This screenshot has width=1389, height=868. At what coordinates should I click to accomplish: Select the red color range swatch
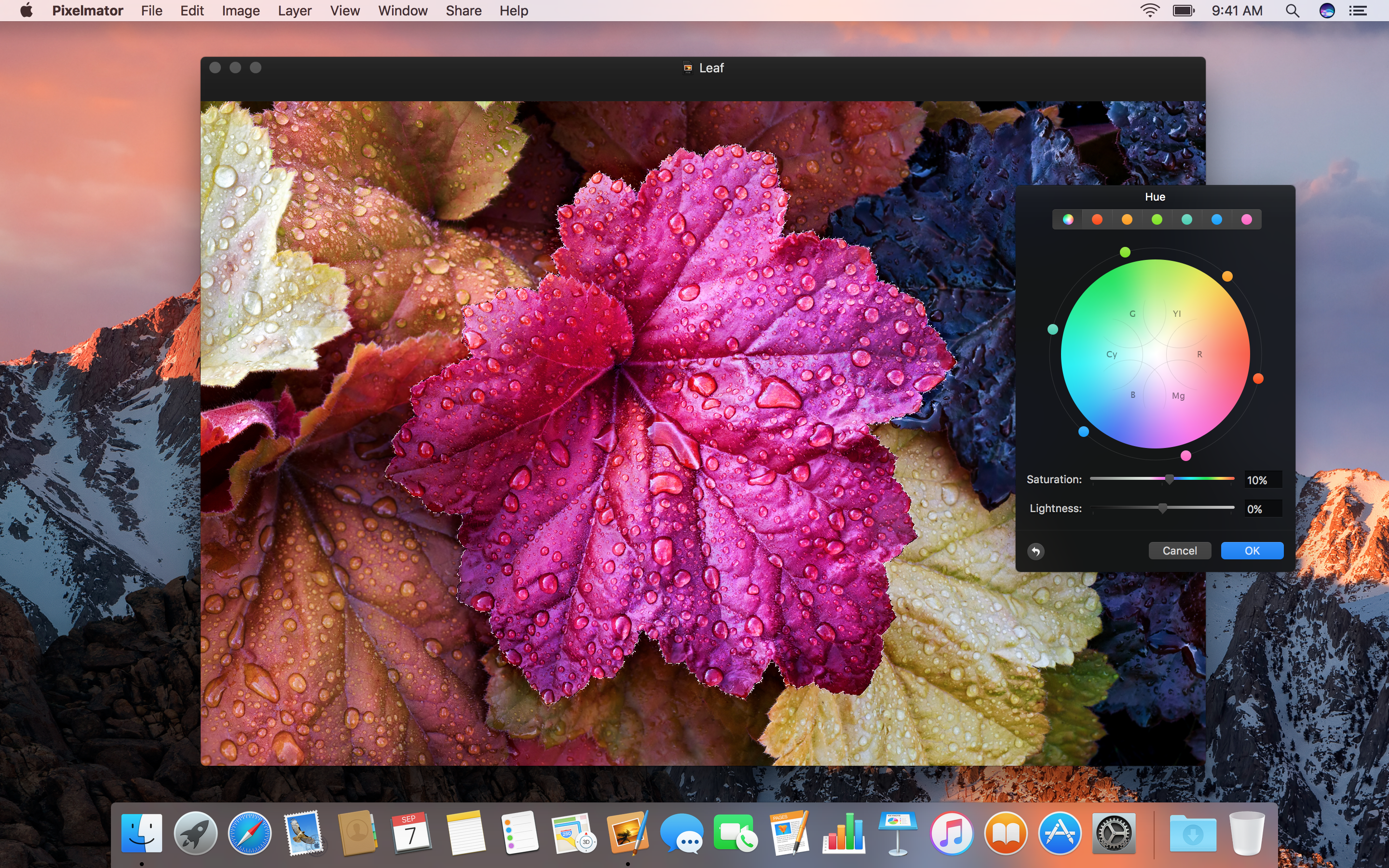tap(1097, 219)
